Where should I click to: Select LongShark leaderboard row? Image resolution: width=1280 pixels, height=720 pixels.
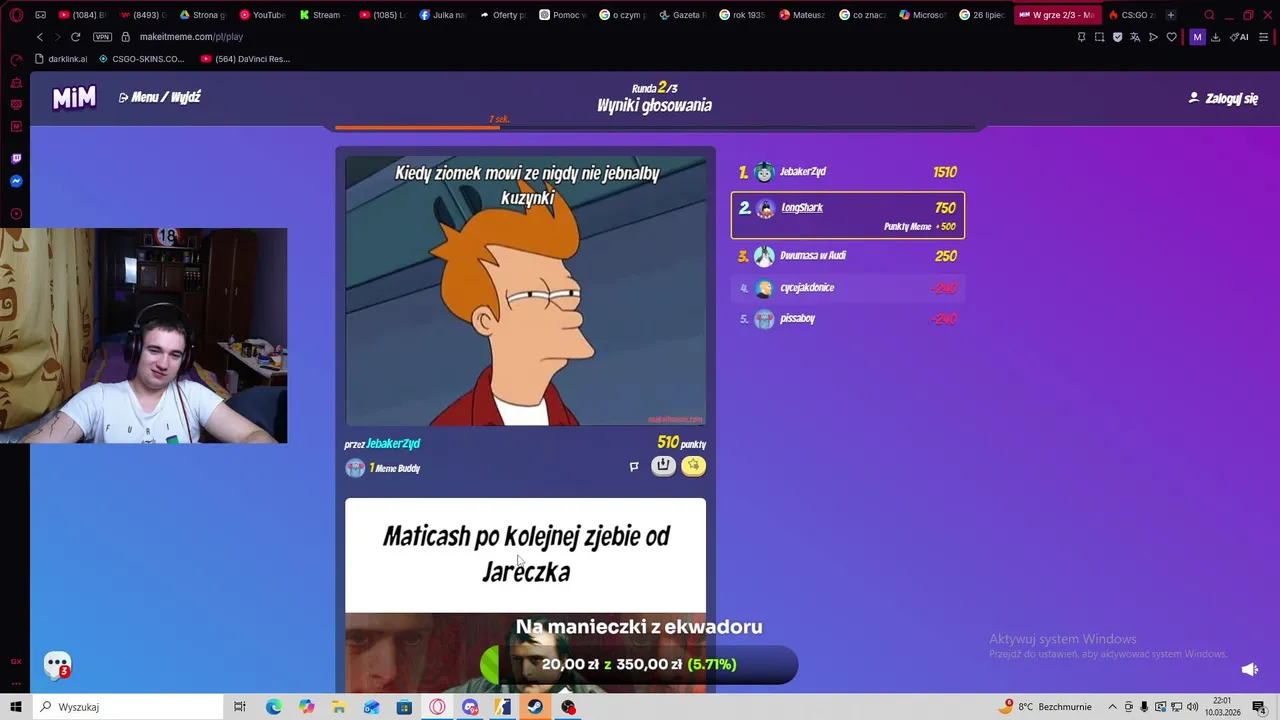pyautogui.click(x=848, y=215)
